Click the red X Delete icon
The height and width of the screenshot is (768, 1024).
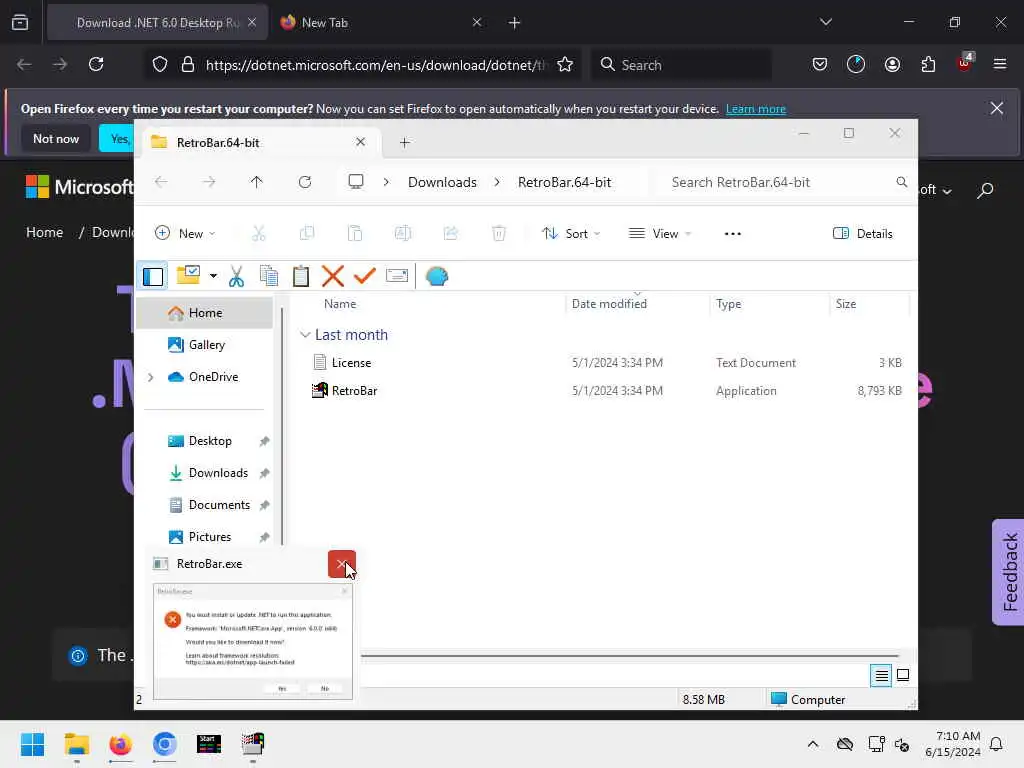[x=332, y=276]
